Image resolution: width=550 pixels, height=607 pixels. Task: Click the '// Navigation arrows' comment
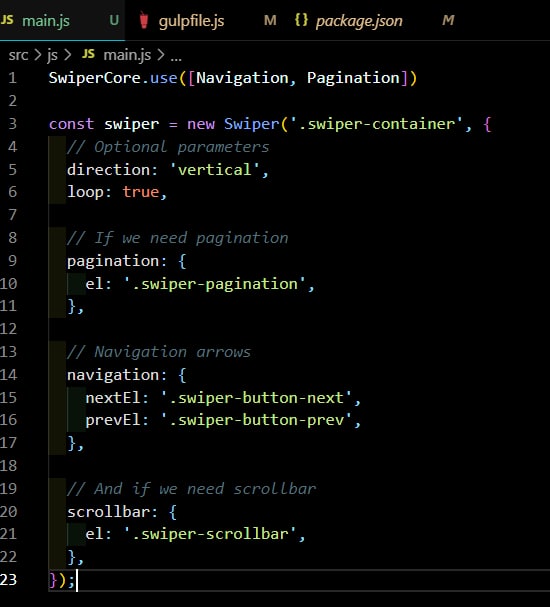[159, 352]
